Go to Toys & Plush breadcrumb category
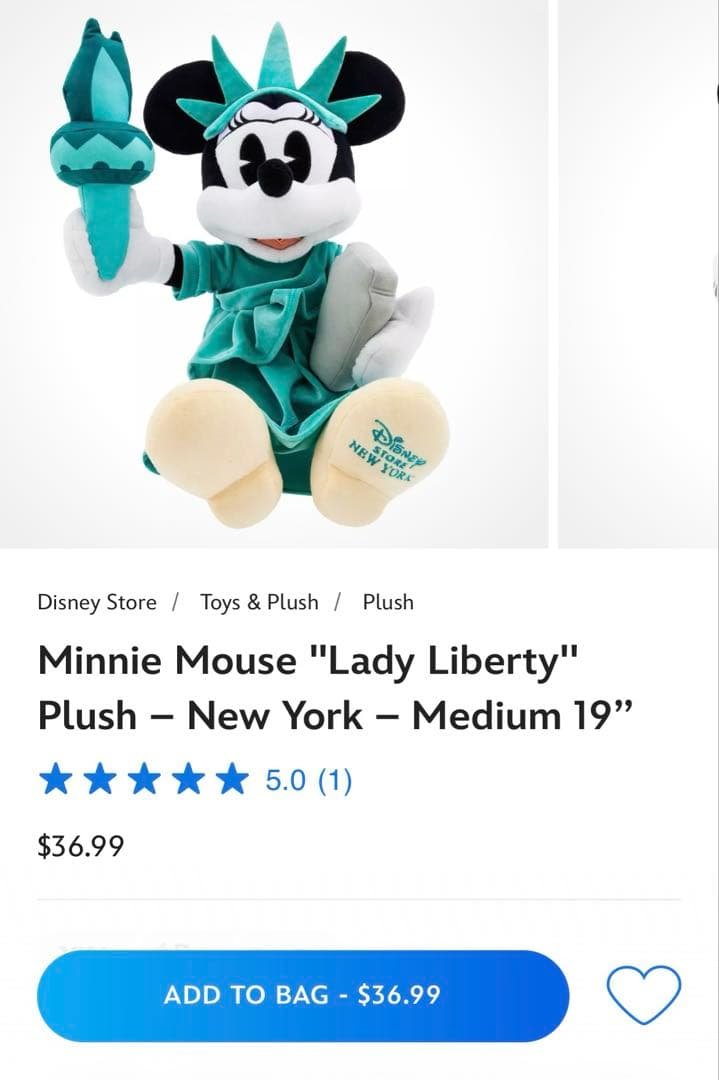719x1080 pixels. click(259, 602)
